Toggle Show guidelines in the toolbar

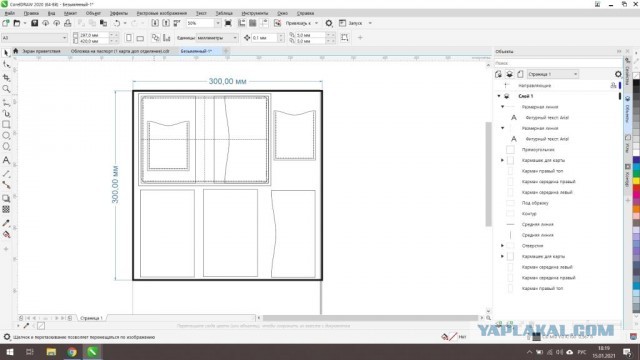point(264,23)
